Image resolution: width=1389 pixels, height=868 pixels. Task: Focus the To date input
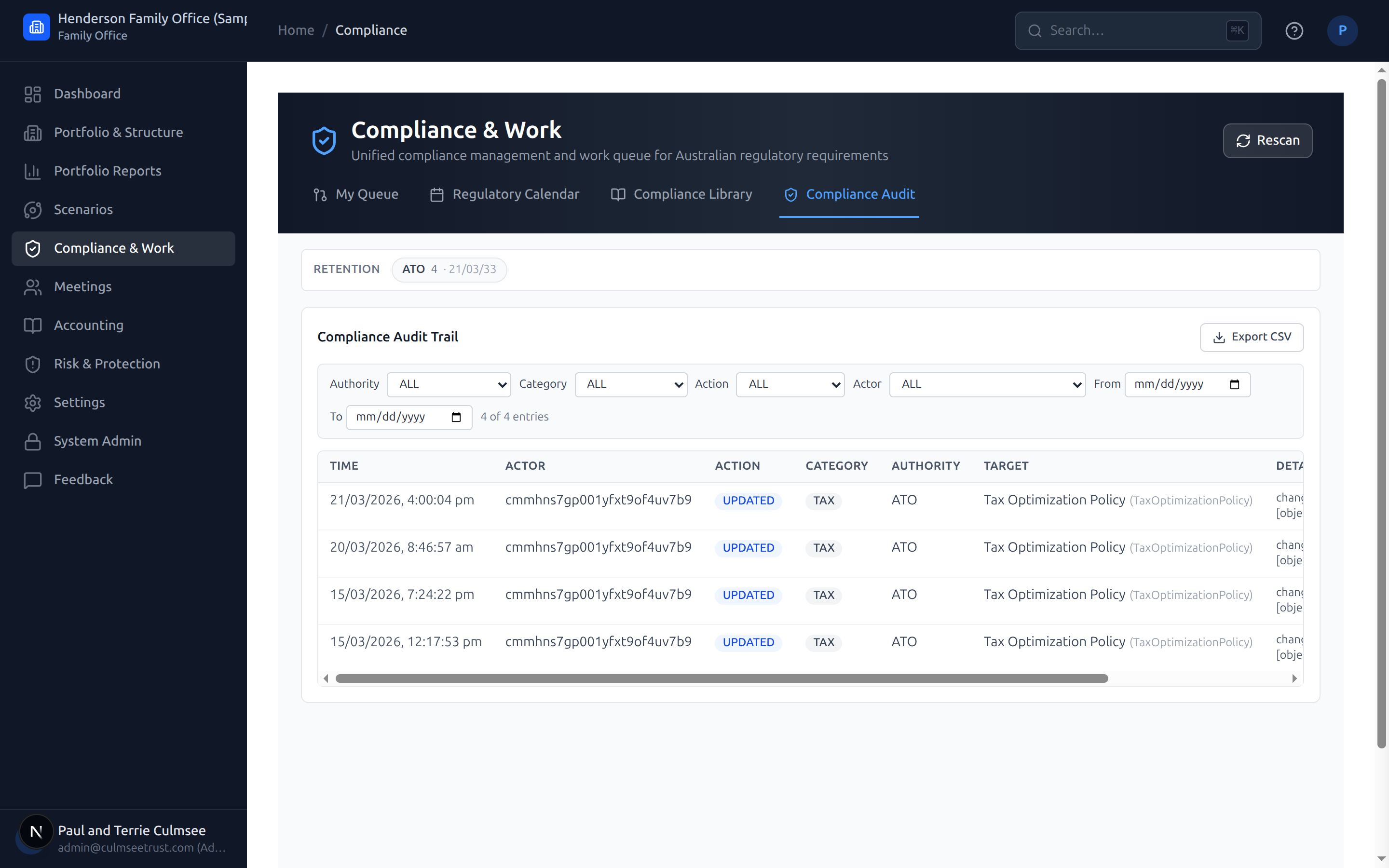point(409,417)
